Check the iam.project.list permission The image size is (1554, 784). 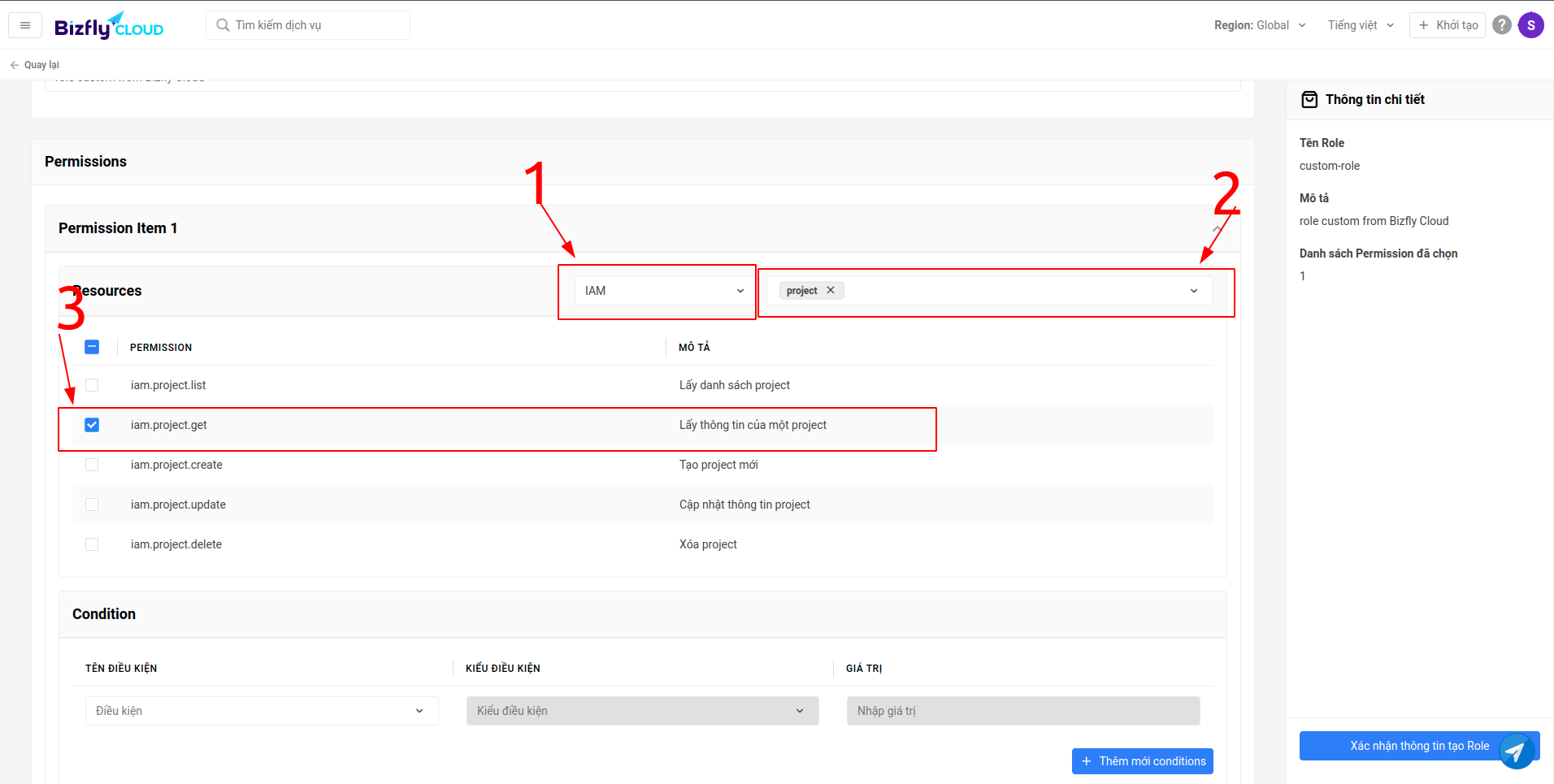click(92, 385)
